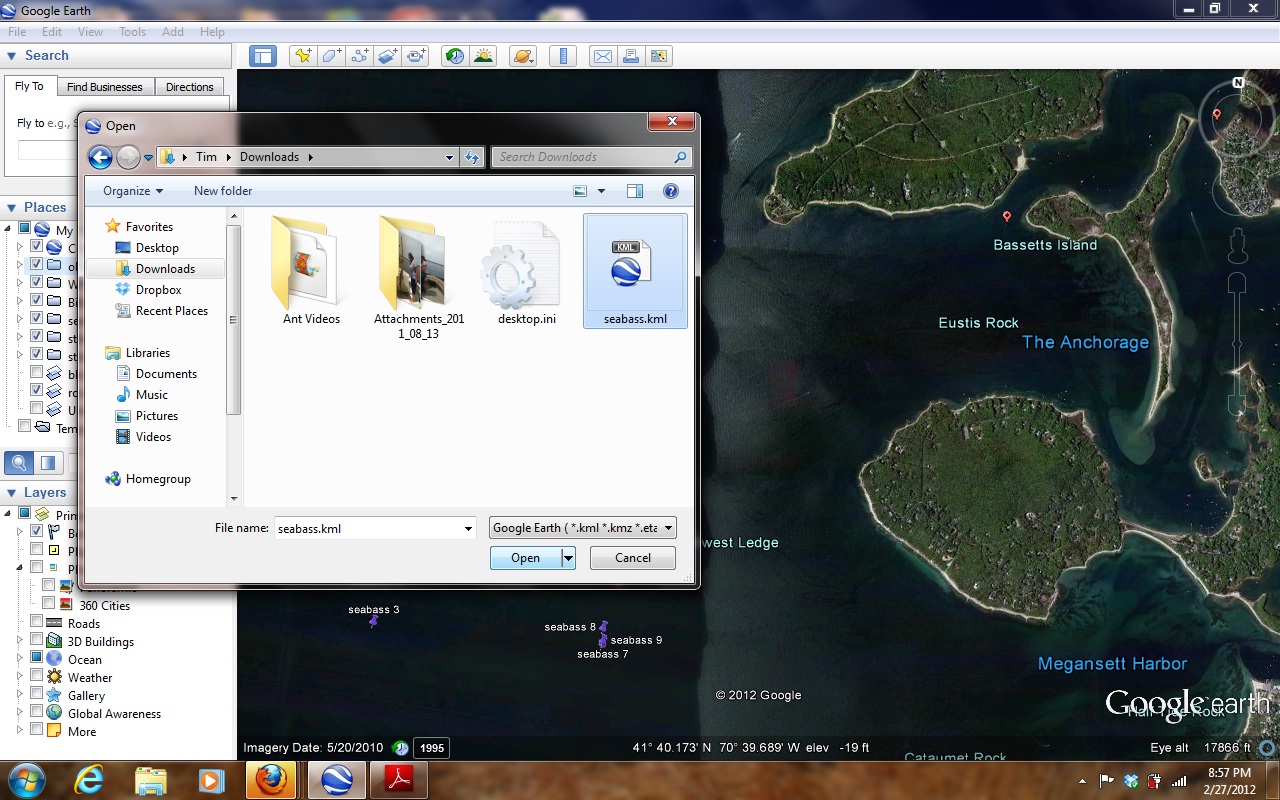Select the Ant Videos folder

coord(311,271)
